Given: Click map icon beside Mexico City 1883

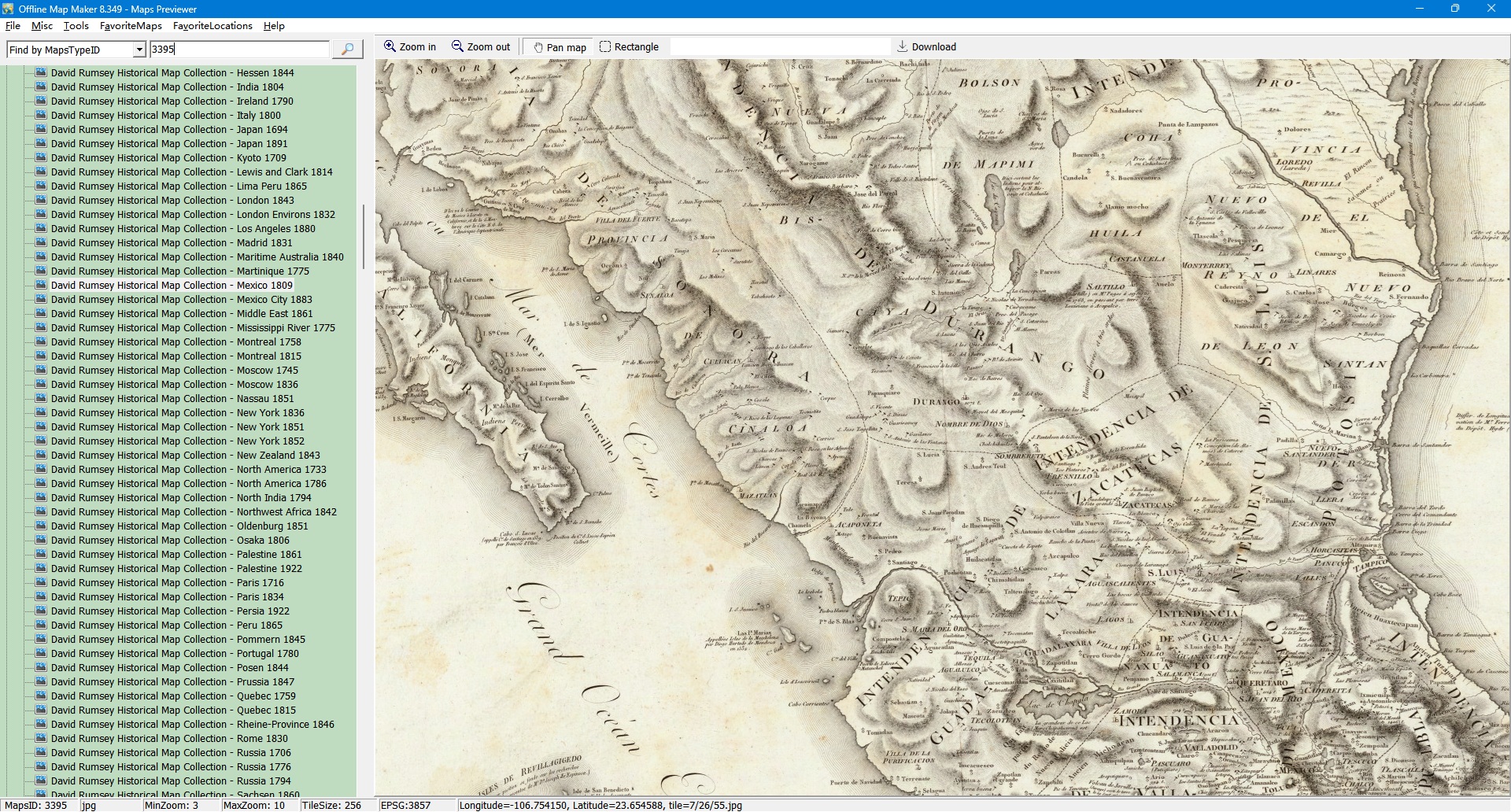Looking at the screenshot, I should 41,299.
